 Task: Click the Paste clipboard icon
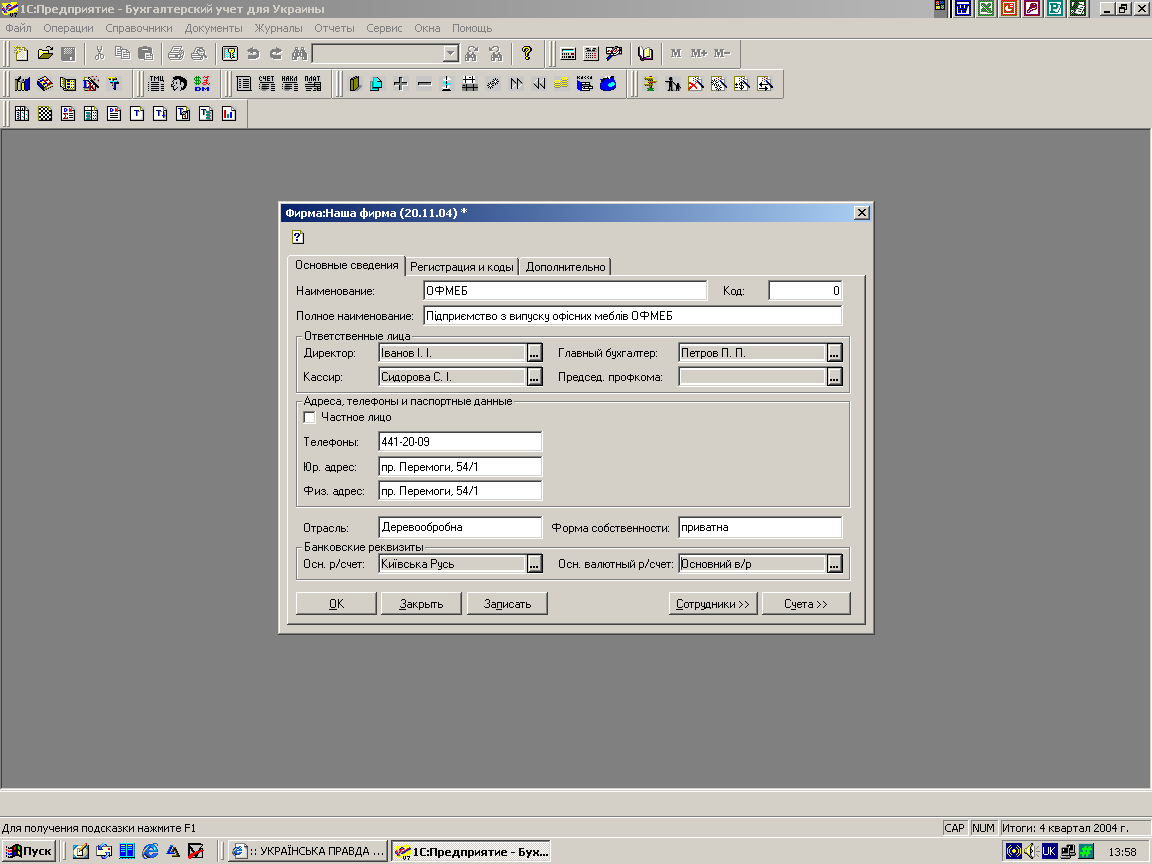pyautogui.click(x=145, y=54)
